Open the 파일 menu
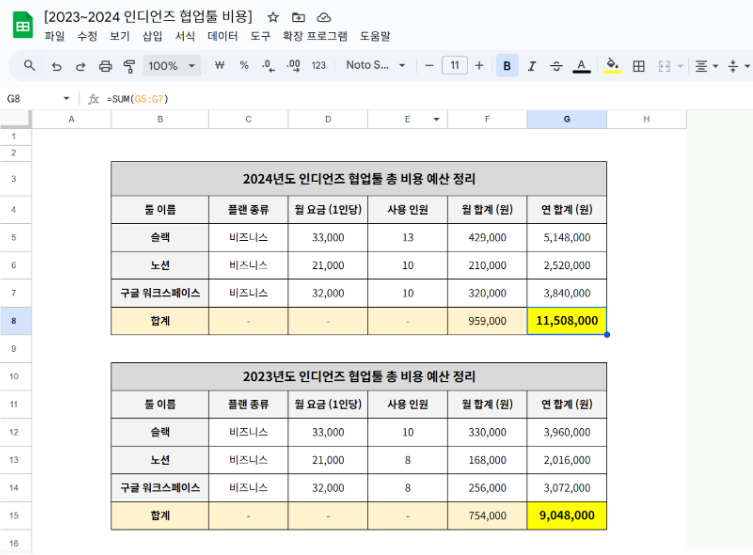753x555 pixels. [54, 36]
